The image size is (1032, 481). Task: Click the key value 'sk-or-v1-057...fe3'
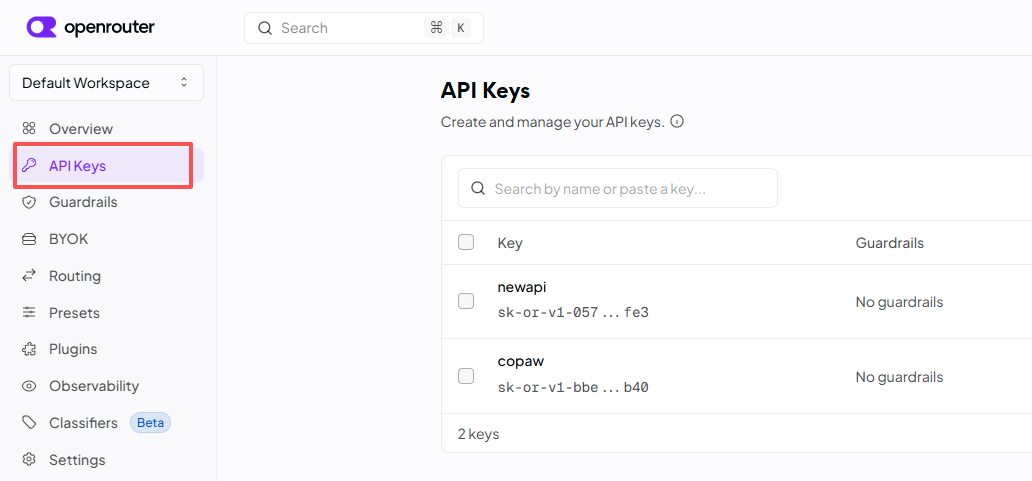pos(573,313)
